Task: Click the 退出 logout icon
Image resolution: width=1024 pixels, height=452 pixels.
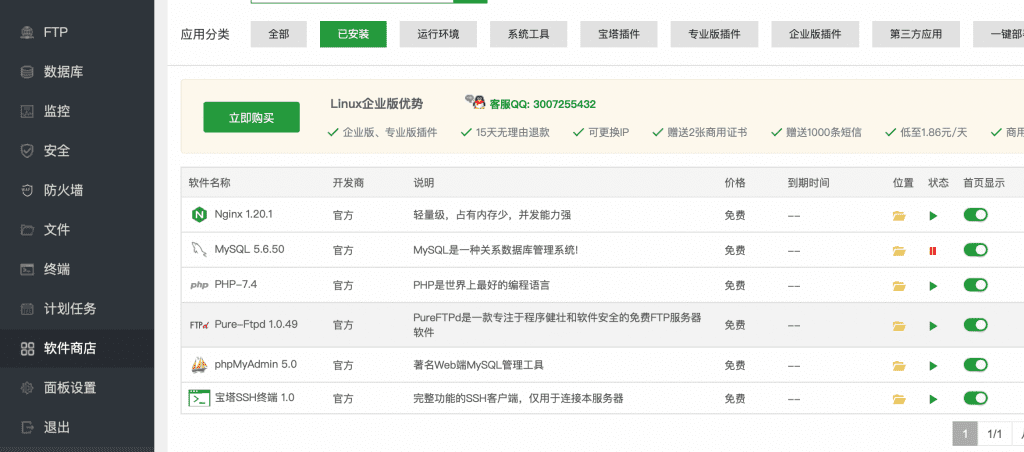Action: pyautogui.click(x=27, y=427)
